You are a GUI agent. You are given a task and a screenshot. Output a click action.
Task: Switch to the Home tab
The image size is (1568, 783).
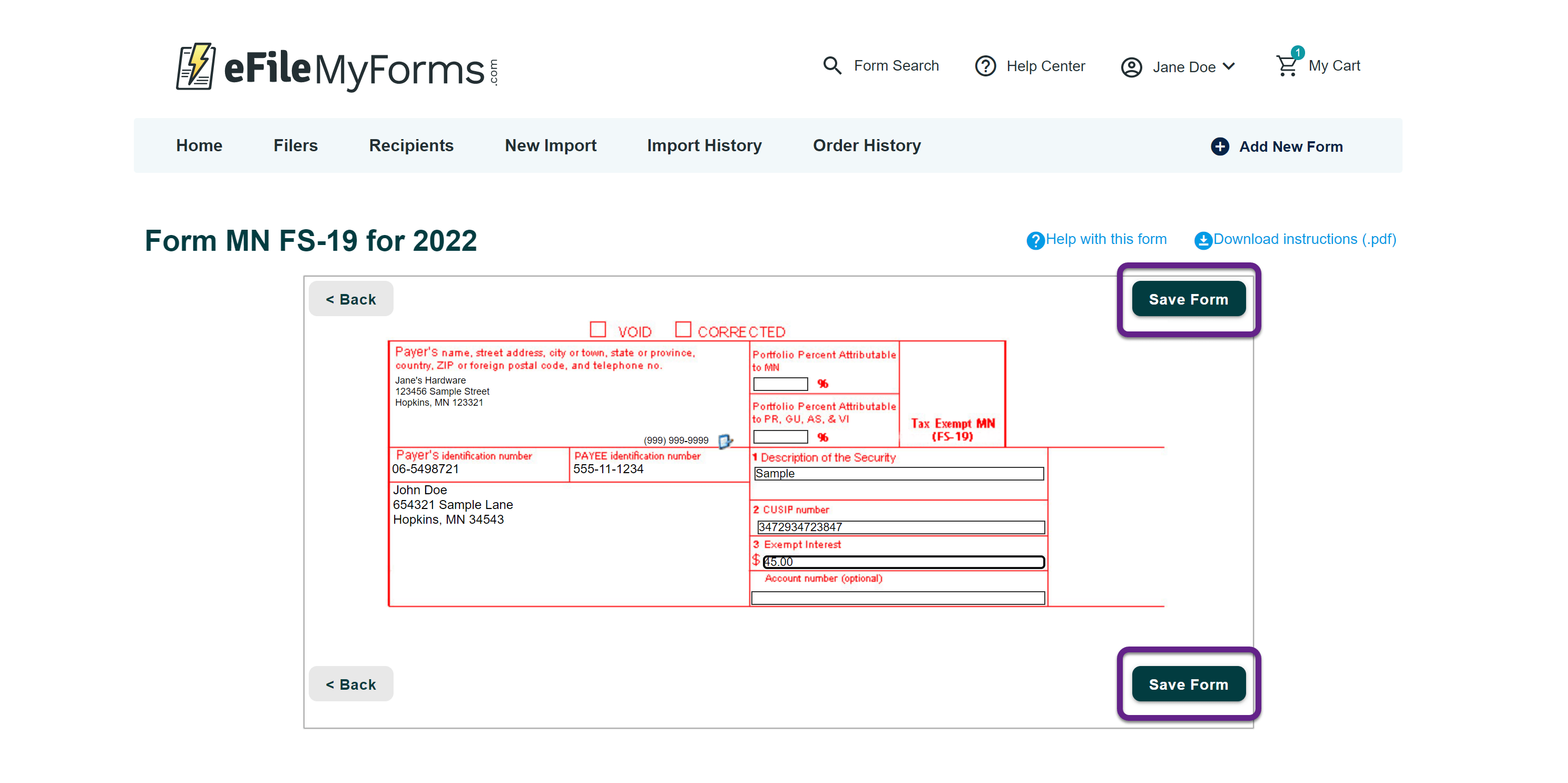coord(199,145)
